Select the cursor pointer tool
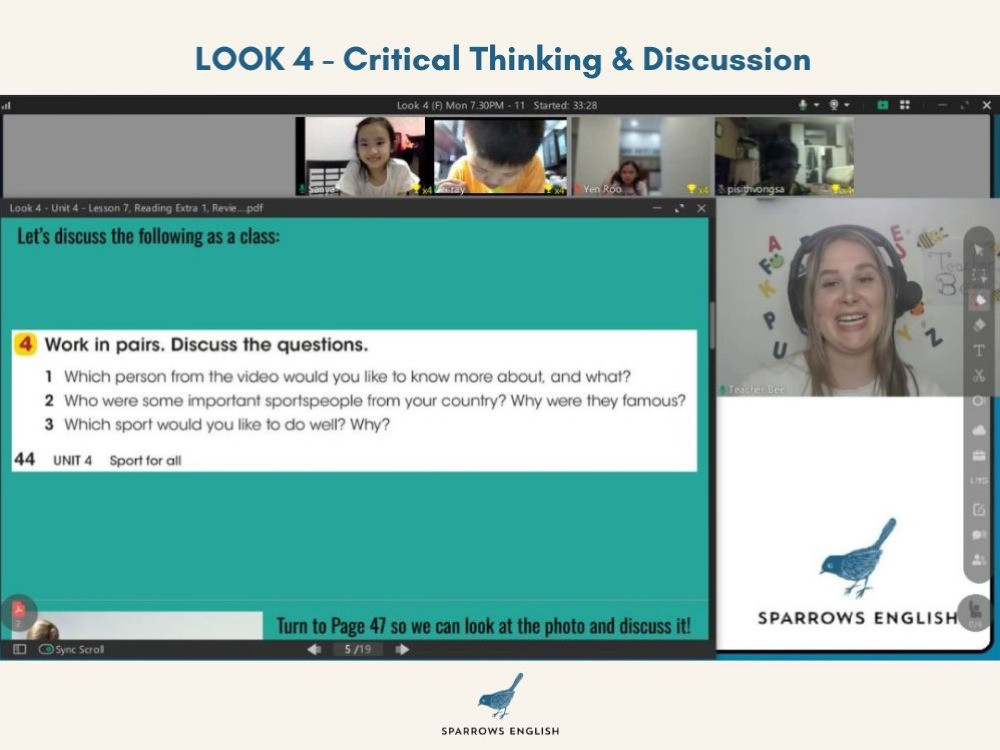 pos(979,249)
